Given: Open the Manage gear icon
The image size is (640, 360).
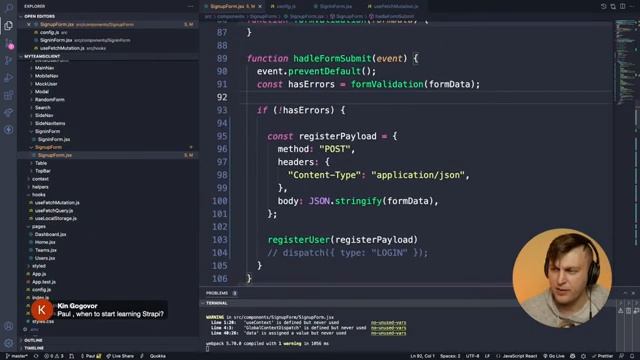Looking at the screenshot, I should [8, 343].
